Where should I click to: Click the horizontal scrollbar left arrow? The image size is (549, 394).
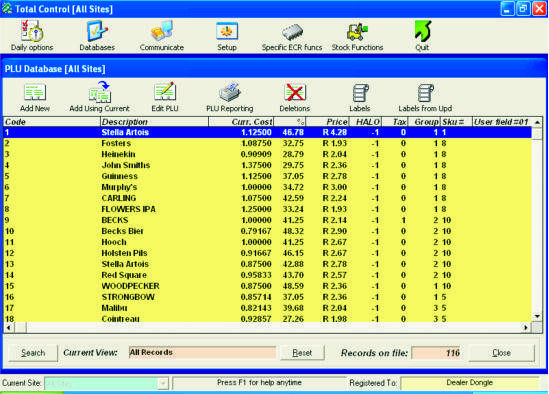coord(8,327)
